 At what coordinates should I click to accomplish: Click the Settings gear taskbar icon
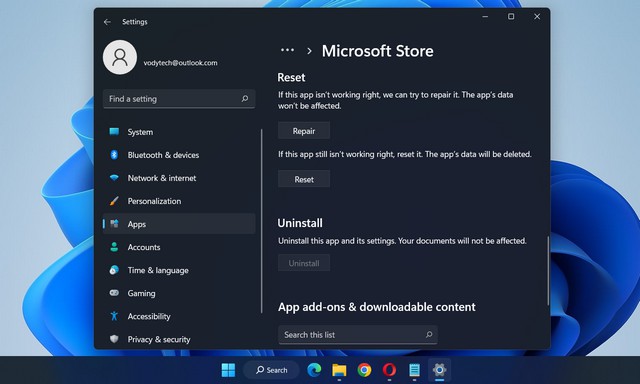click(440, 370)
